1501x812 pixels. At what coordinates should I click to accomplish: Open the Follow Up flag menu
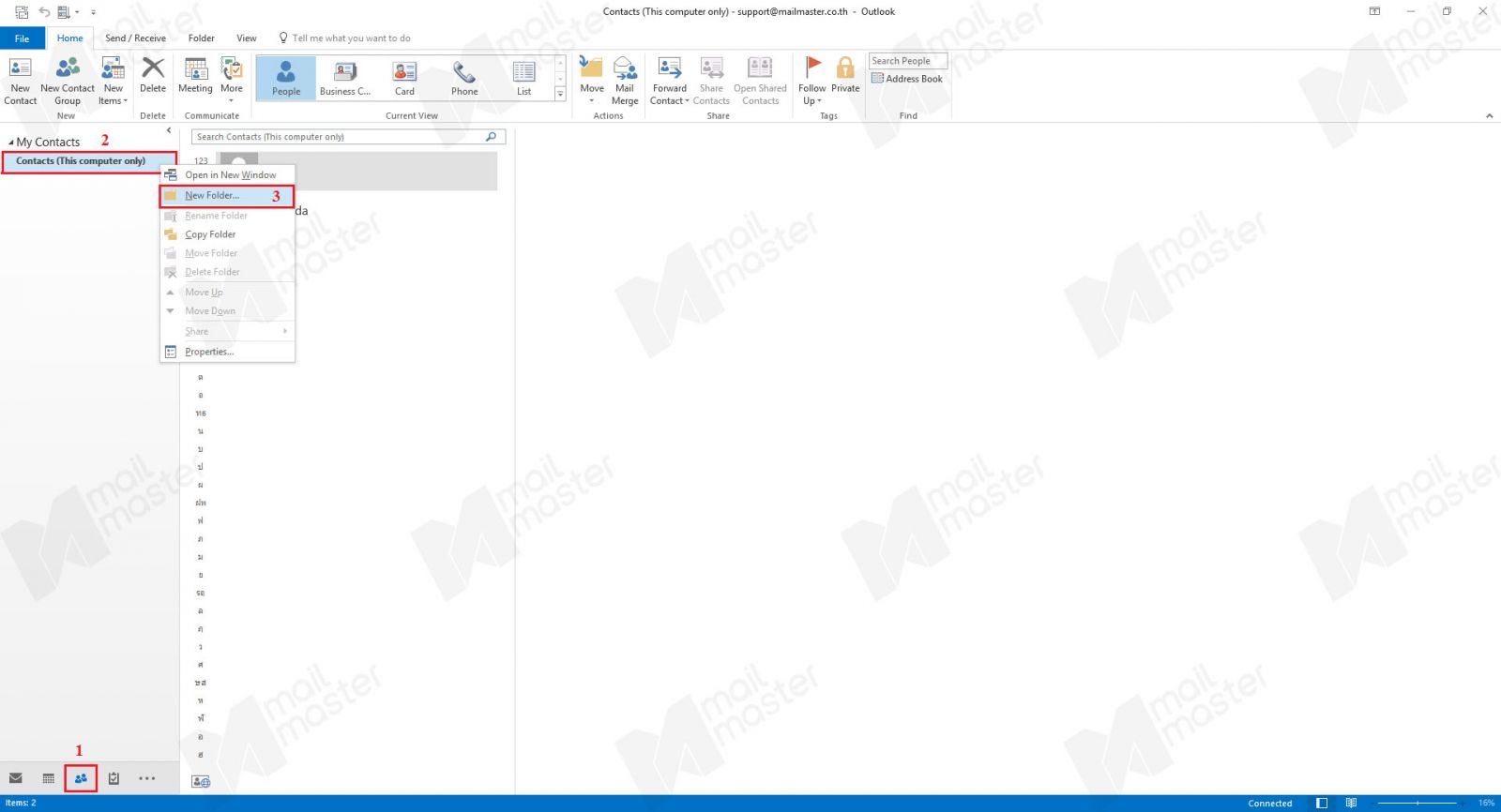pyautogui.click(x=812, y=82)
